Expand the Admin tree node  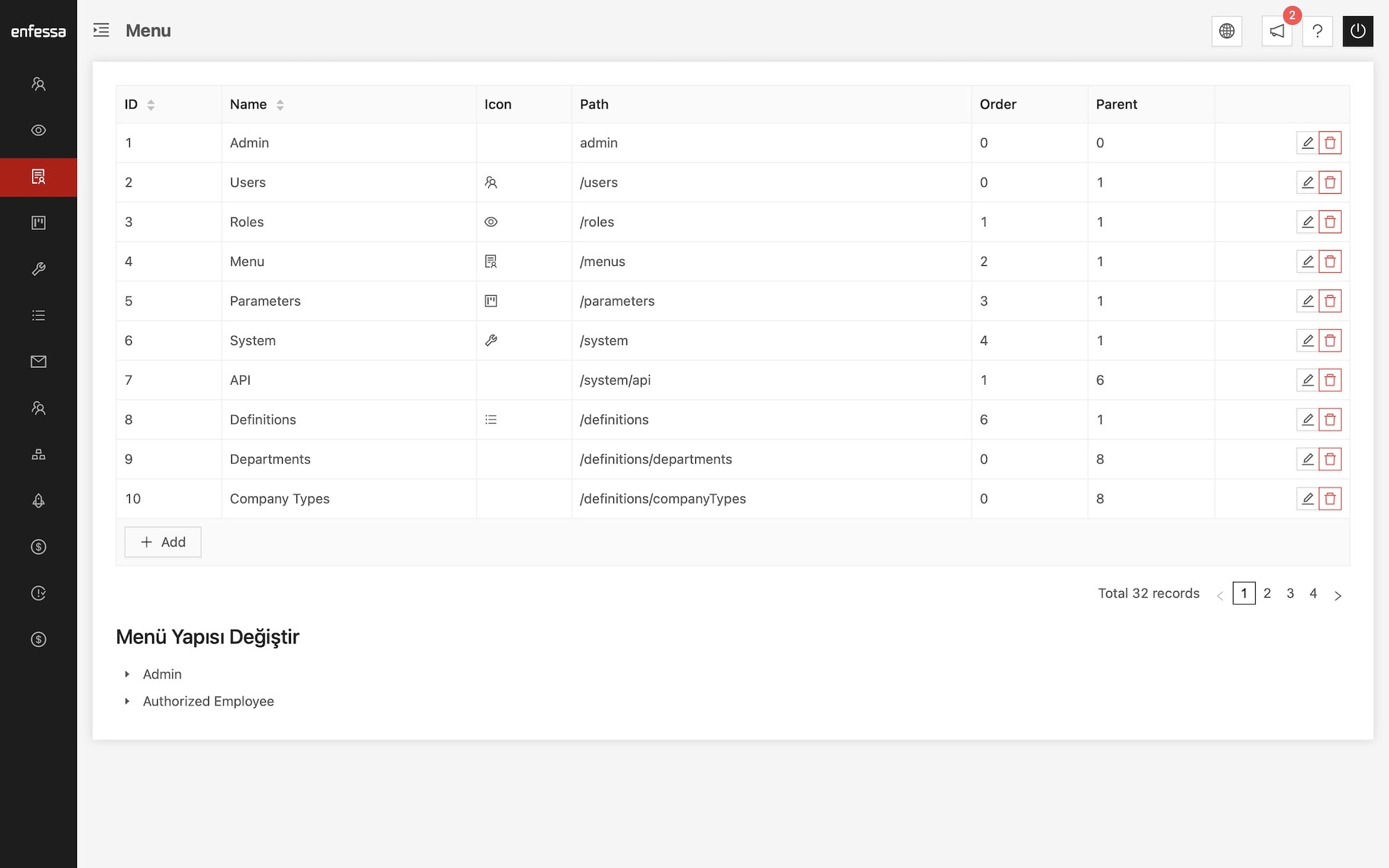coord(127,674)
